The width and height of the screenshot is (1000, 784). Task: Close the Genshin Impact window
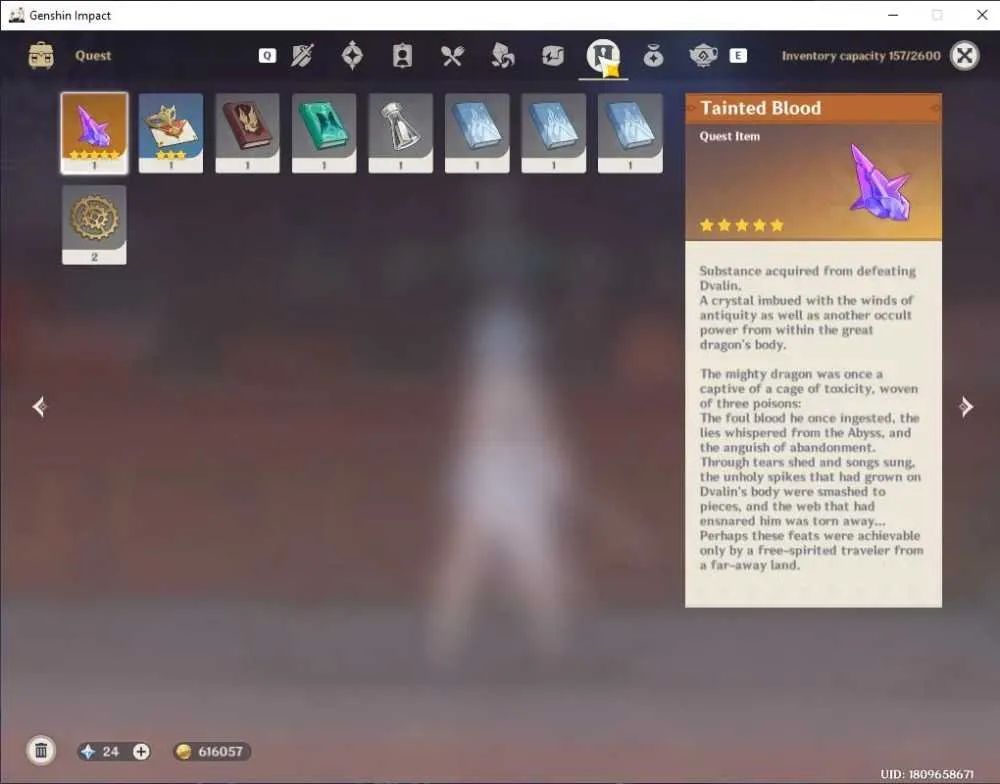pyautogui.click(x=982, y=15)
